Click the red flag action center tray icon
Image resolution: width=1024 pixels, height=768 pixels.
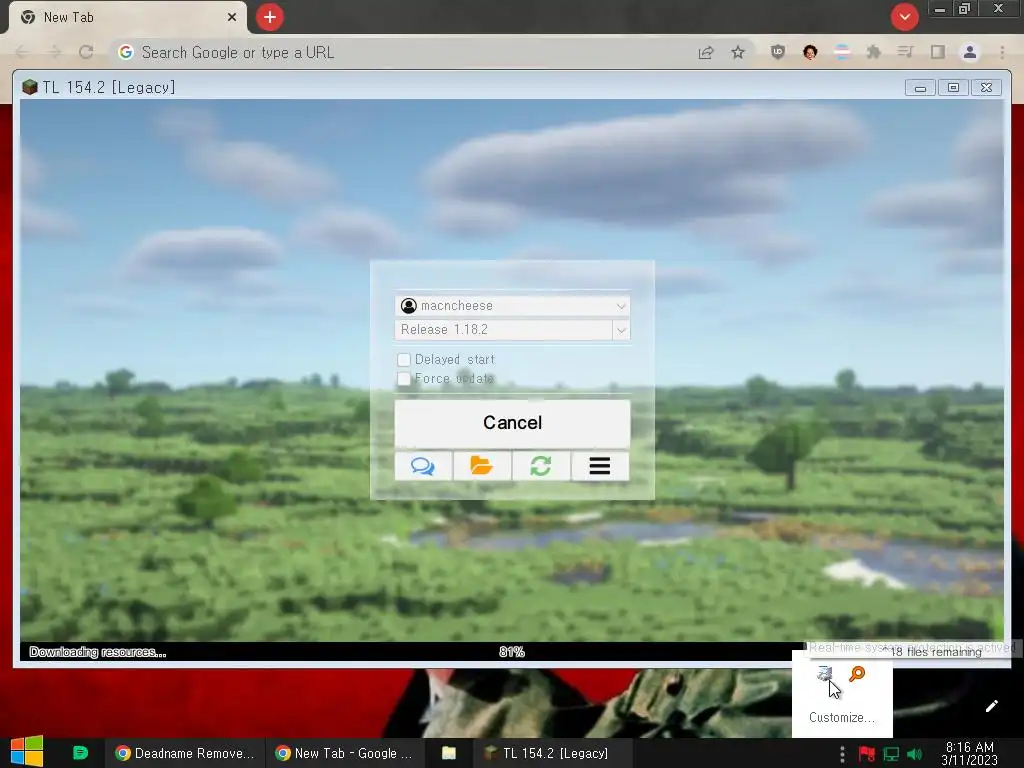coord(867,754)
